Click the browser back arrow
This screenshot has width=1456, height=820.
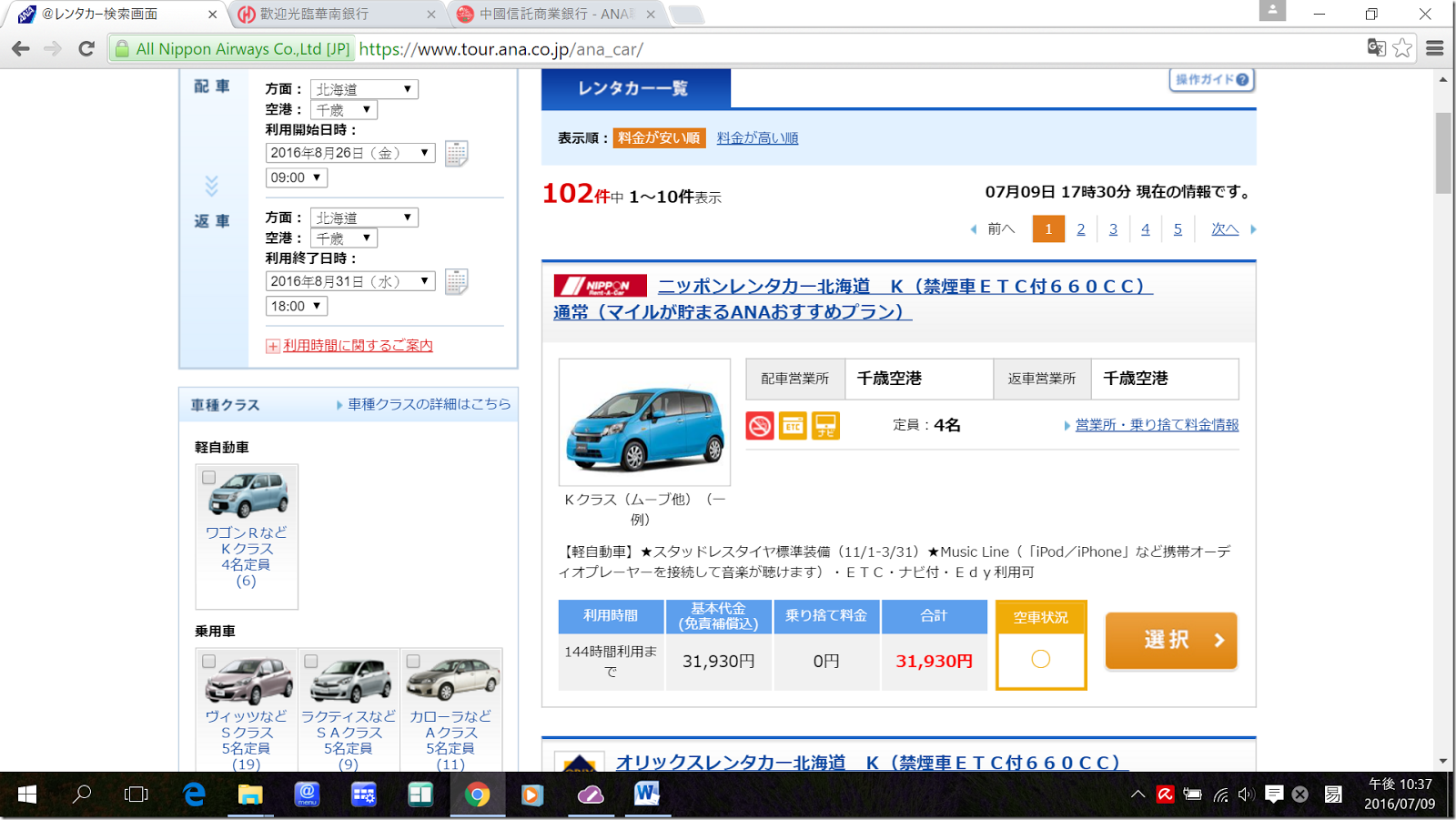coord(21,48)
